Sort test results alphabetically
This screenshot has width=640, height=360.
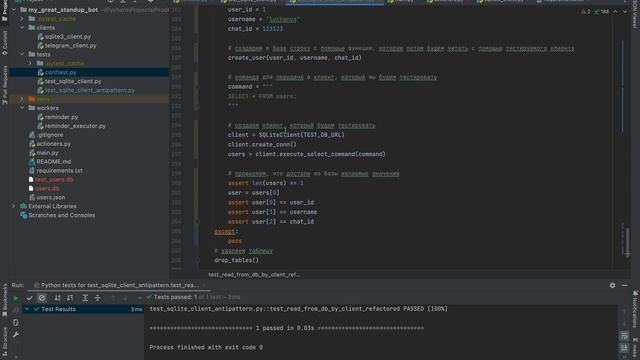pos(58,298)
